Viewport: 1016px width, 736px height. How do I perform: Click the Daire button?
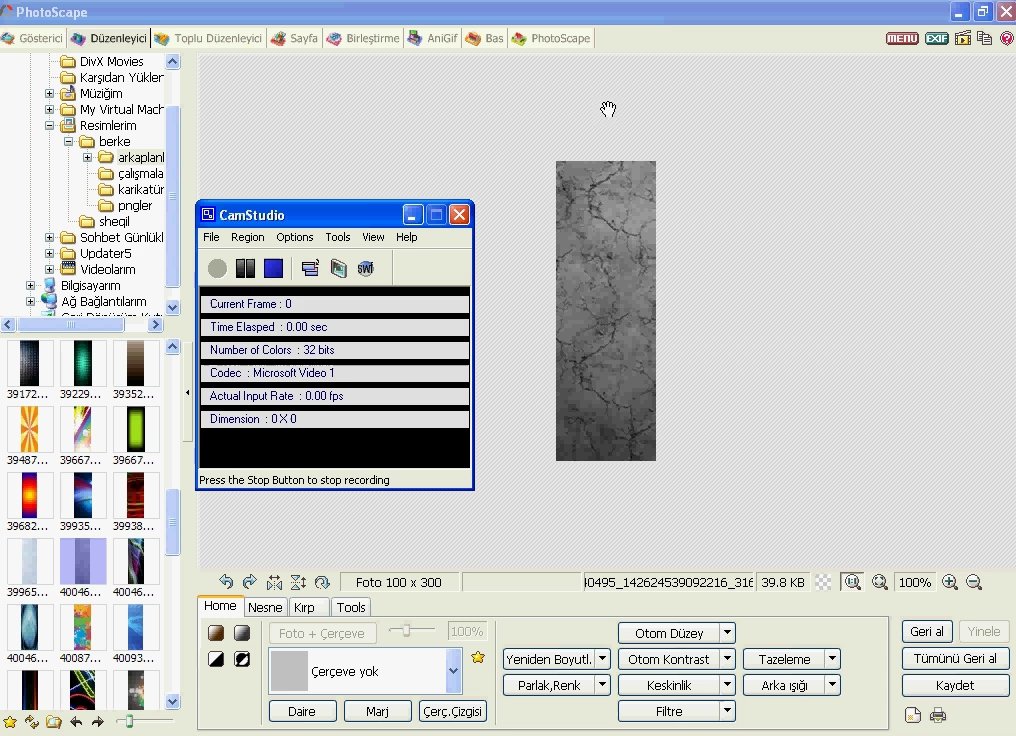302,711
